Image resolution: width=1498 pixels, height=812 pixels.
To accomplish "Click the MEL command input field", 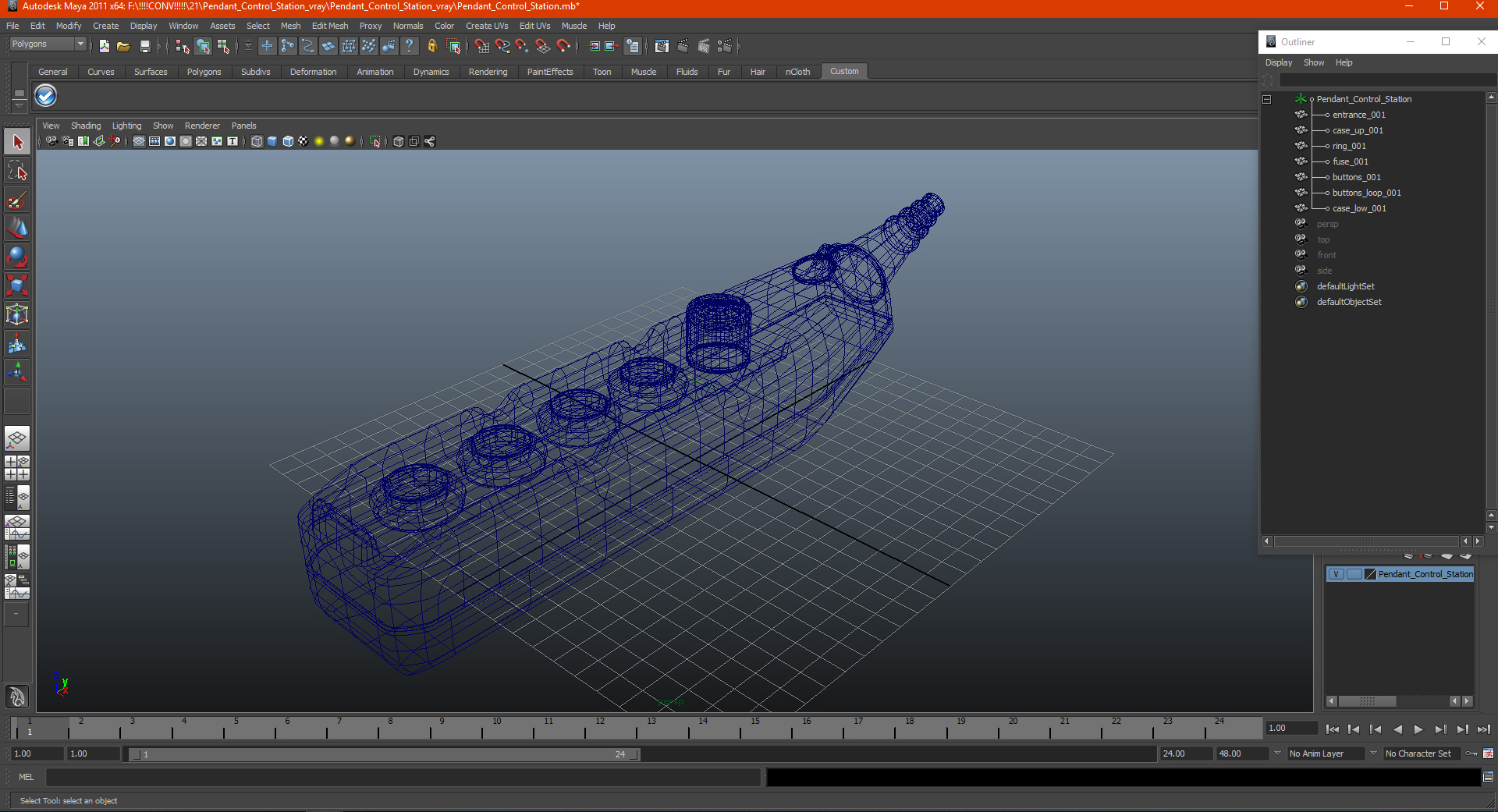I will pos(403,777).
